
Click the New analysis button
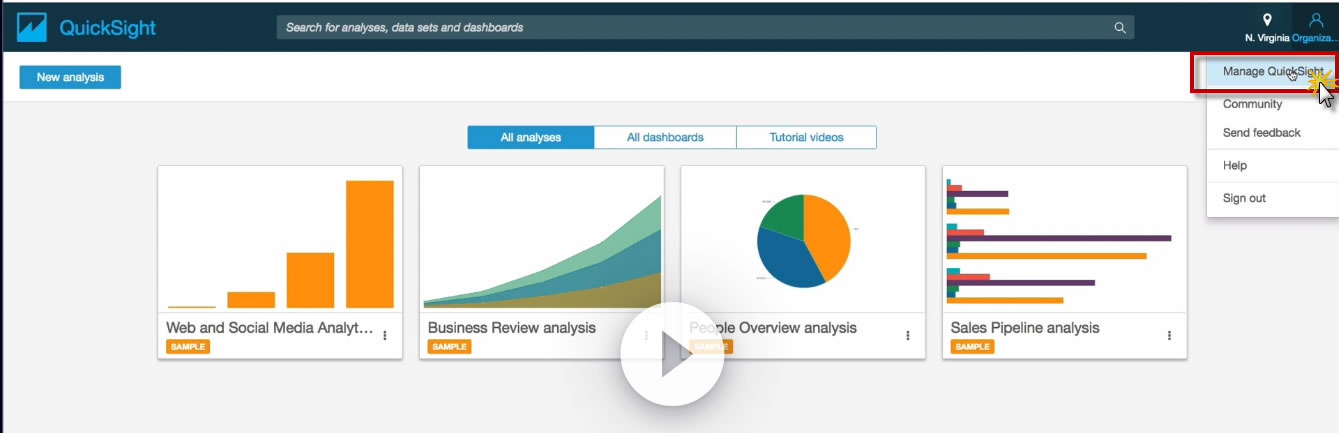pyautogui.click(x=70, y=77)
